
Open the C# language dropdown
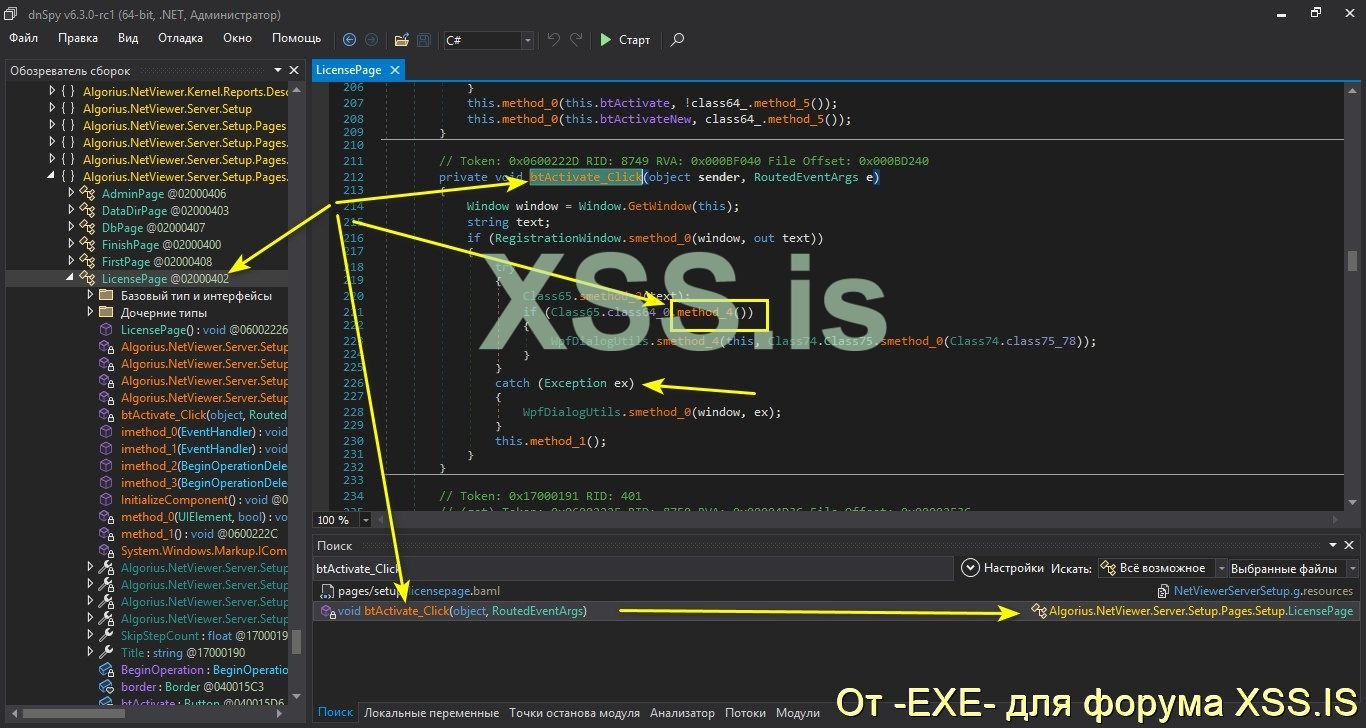[x=488, y=40]
